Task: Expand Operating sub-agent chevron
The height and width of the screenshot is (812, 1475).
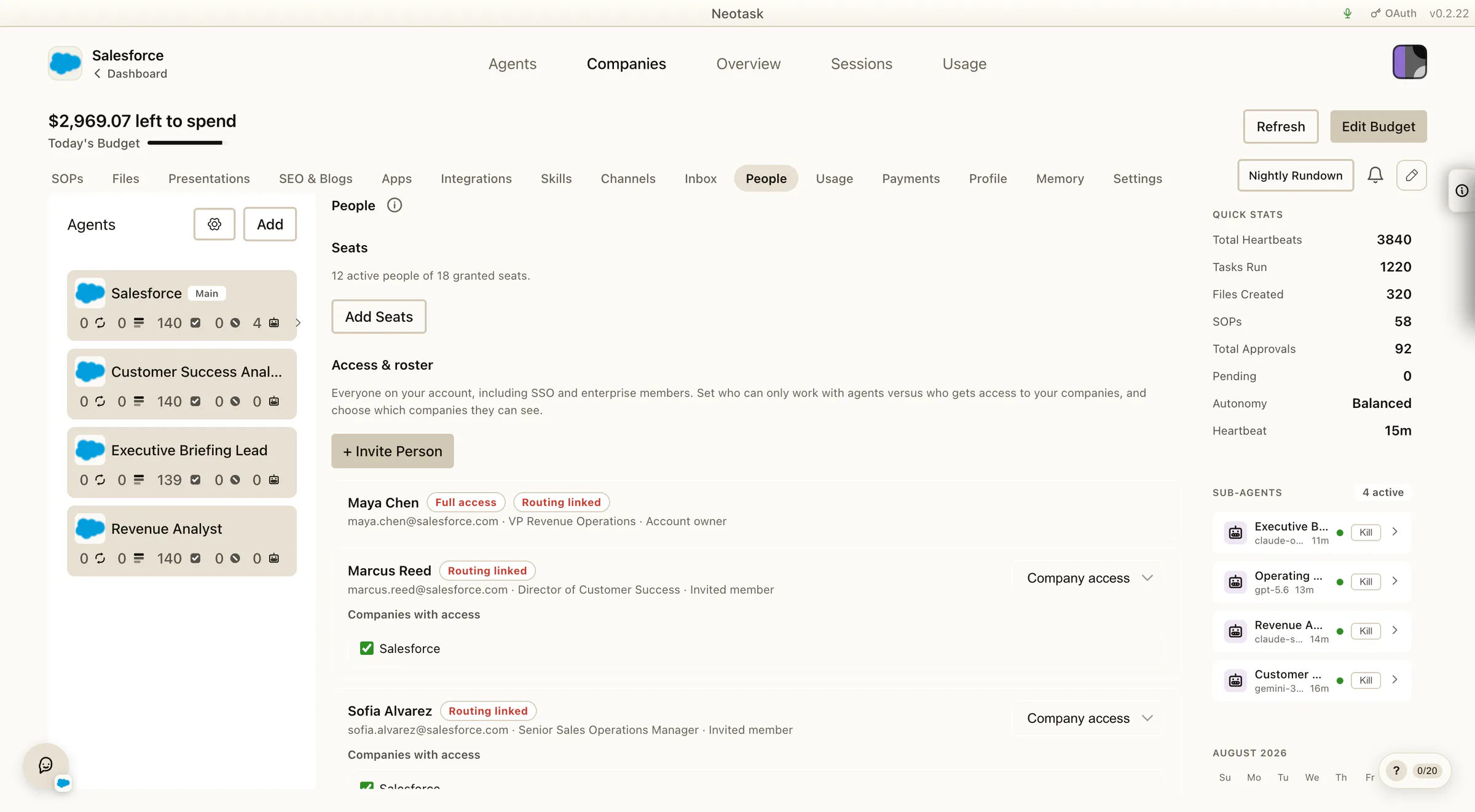Action: coord(1395,581)
